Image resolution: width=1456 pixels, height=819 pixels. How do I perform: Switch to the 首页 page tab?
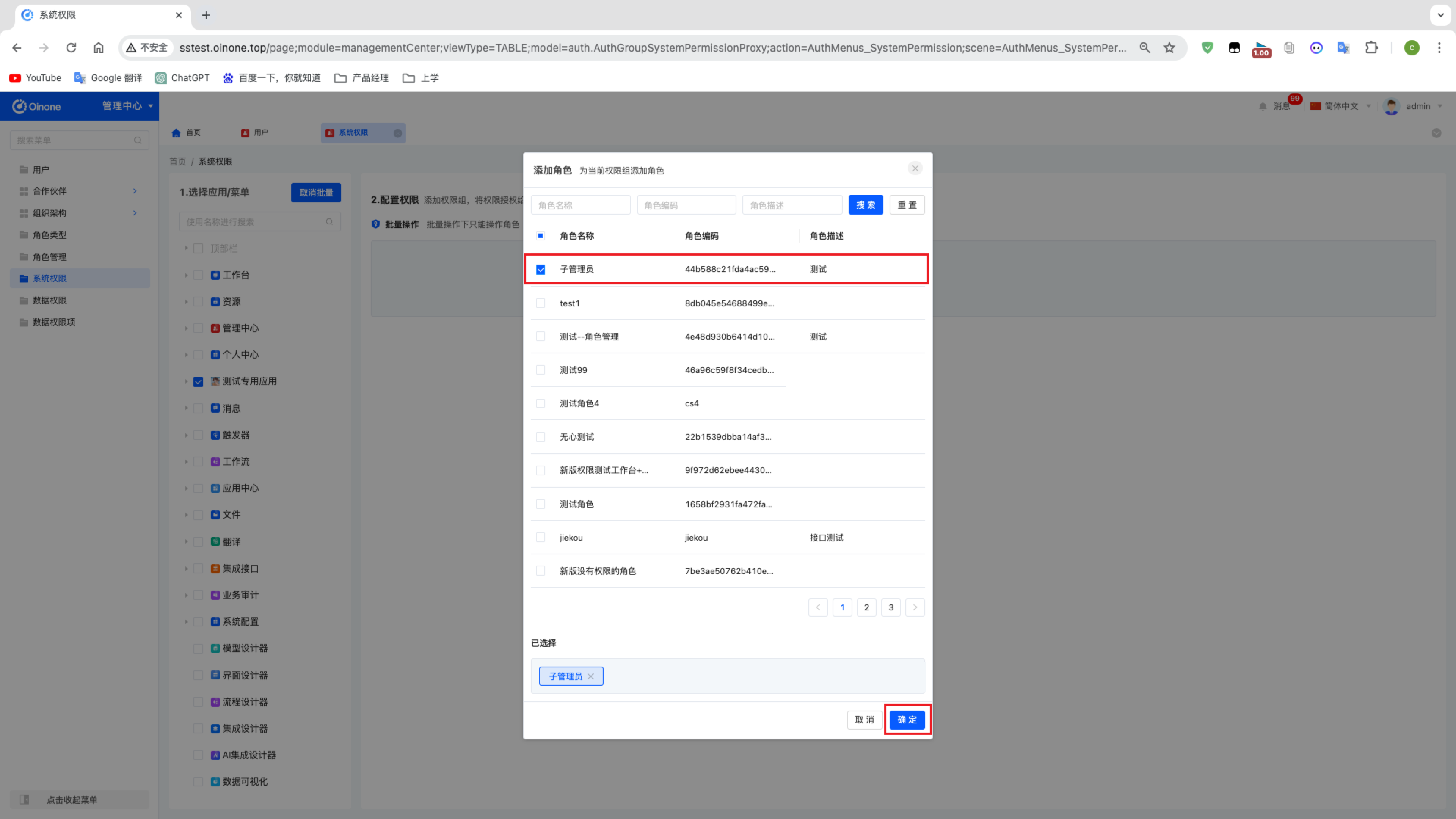[x=186, y=133]
